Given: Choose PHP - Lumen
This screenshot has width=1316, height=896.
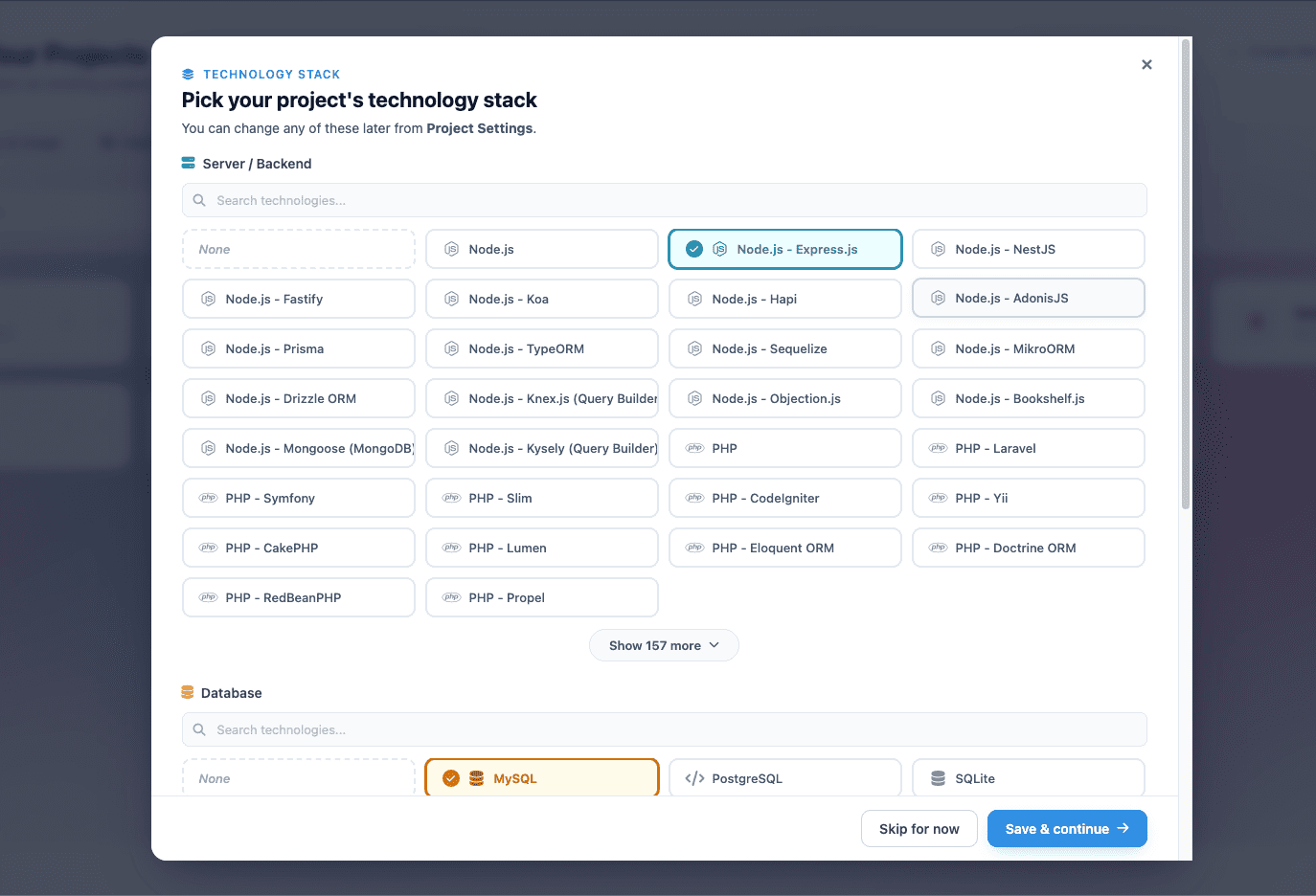Looking at the screenshot, I should click(x=542, y=548).
